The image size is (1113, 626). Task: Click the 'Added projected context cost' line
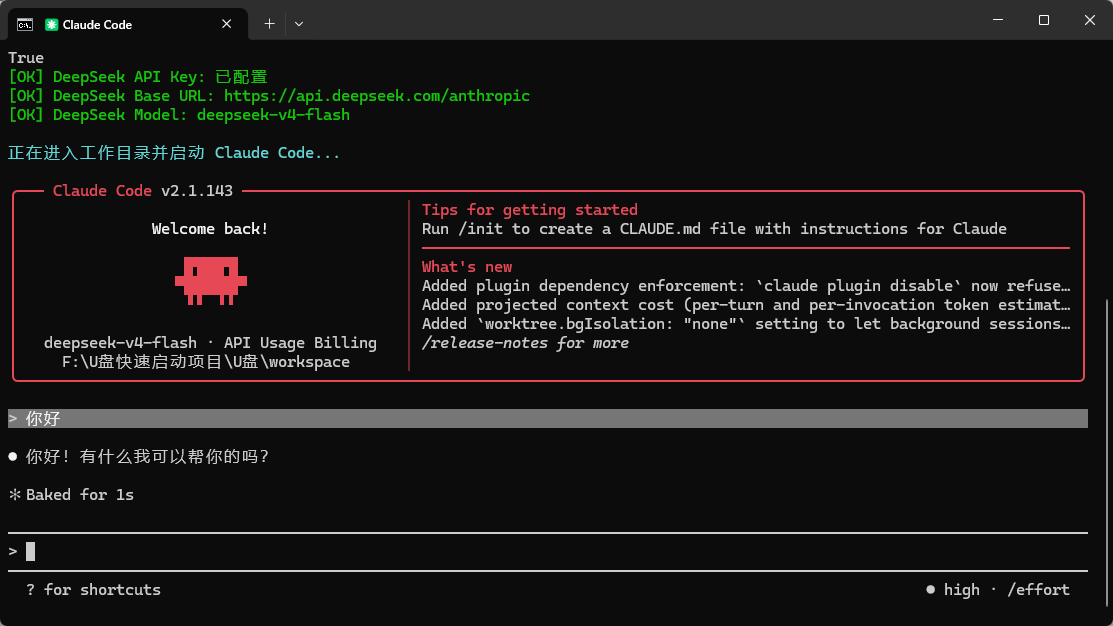pos(745,305)
